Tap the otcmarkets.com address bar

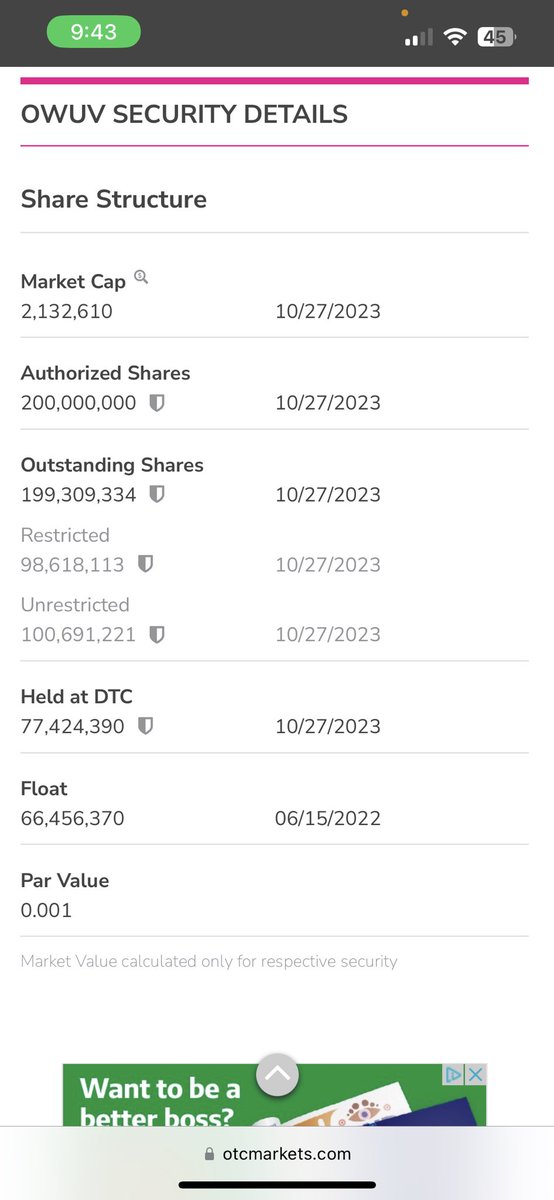coord(277,1153)
